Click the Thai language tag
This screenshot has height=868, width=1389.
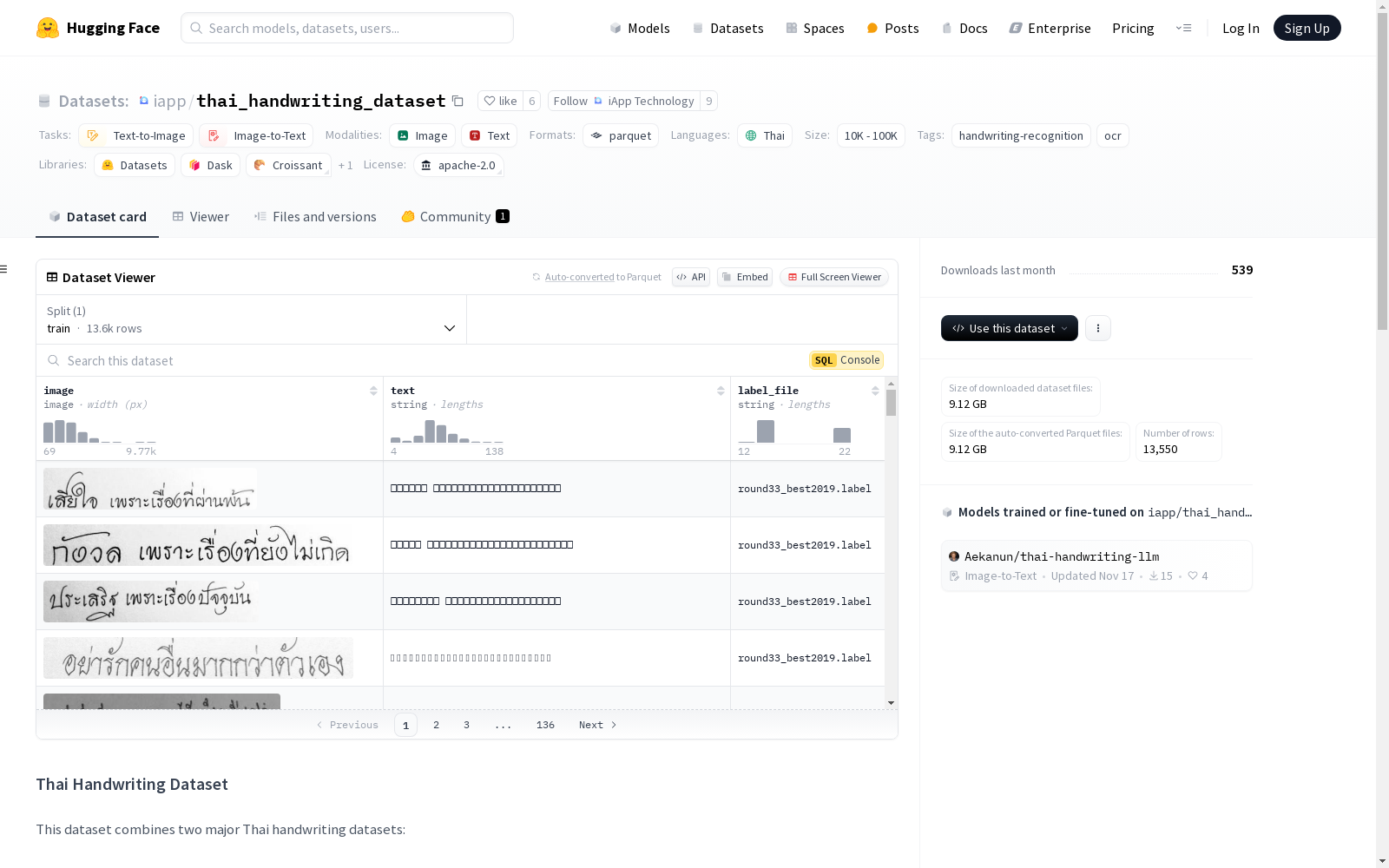coord(765,135)
